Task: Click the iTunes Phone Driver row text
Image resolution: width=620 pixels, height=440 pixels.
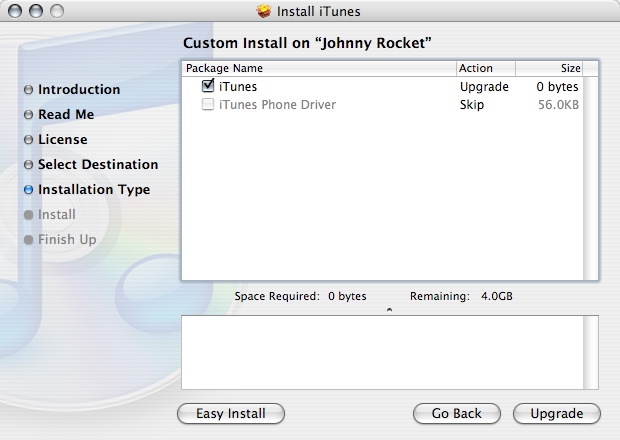Action: (277, 105)
